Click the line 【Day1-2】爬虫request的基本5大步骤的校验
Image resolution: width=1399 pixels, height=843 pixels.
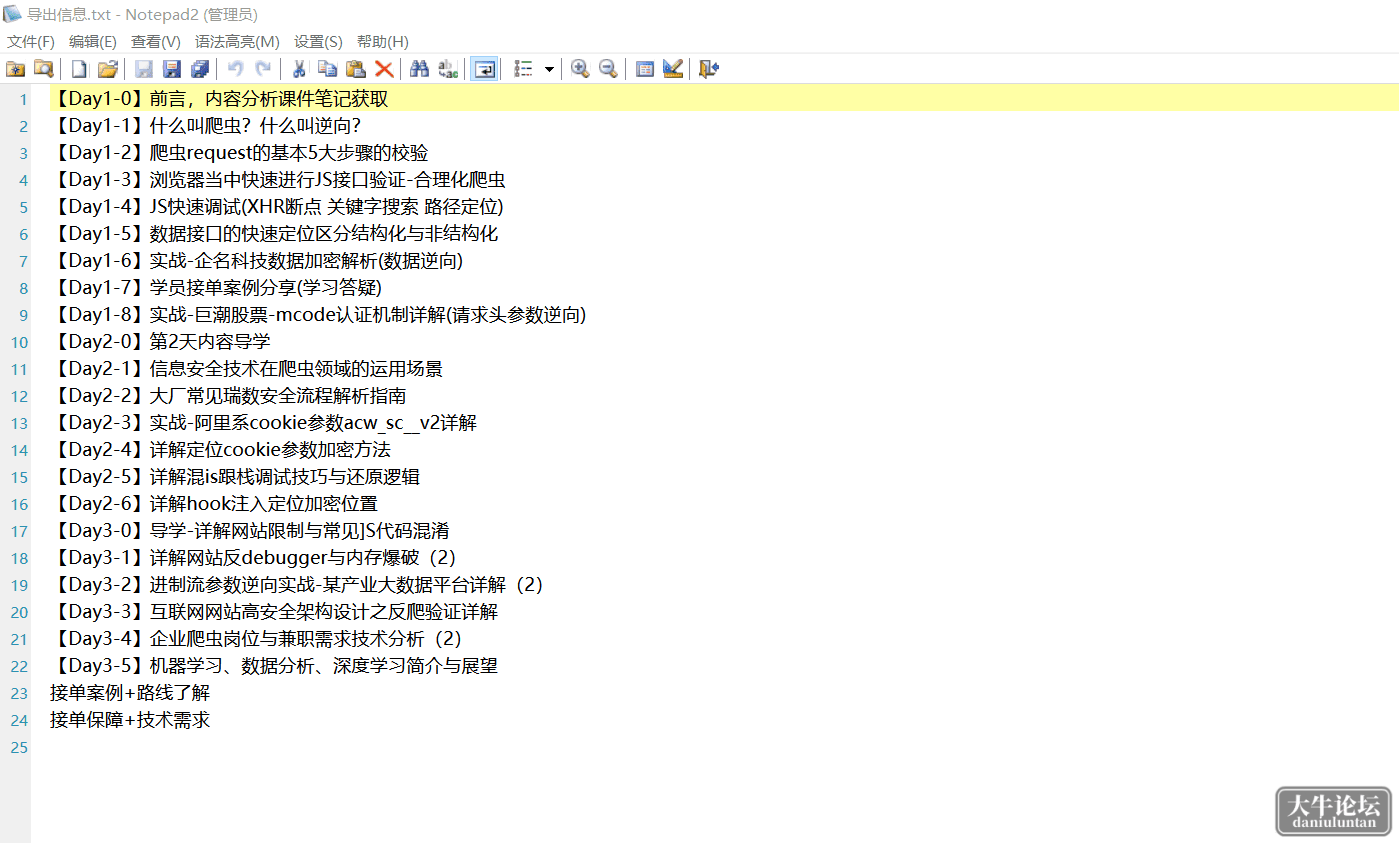coord(239,153)
